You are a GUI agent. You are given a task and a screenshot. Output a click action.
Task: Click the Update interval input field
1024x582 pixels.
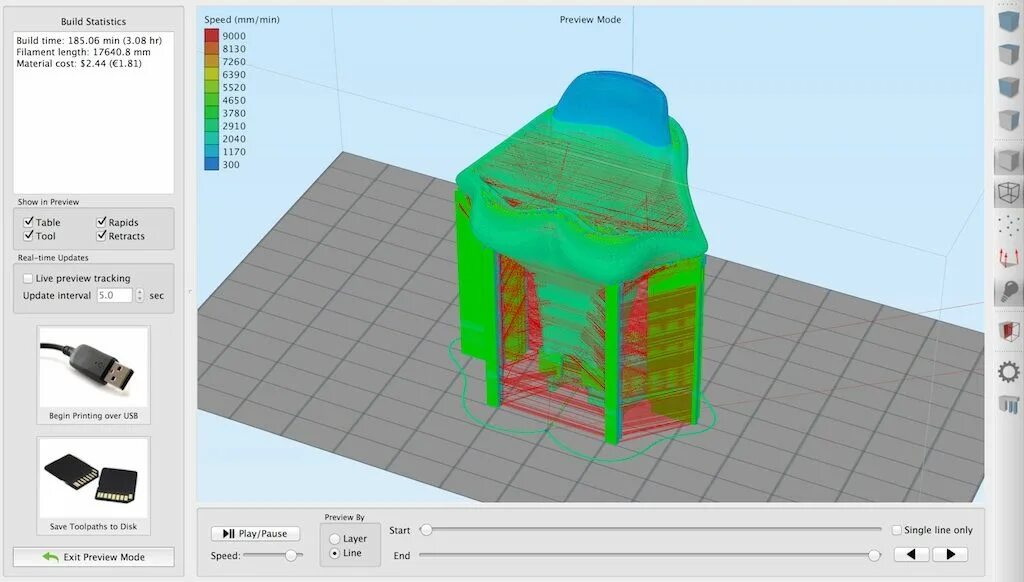coord(117,295)
